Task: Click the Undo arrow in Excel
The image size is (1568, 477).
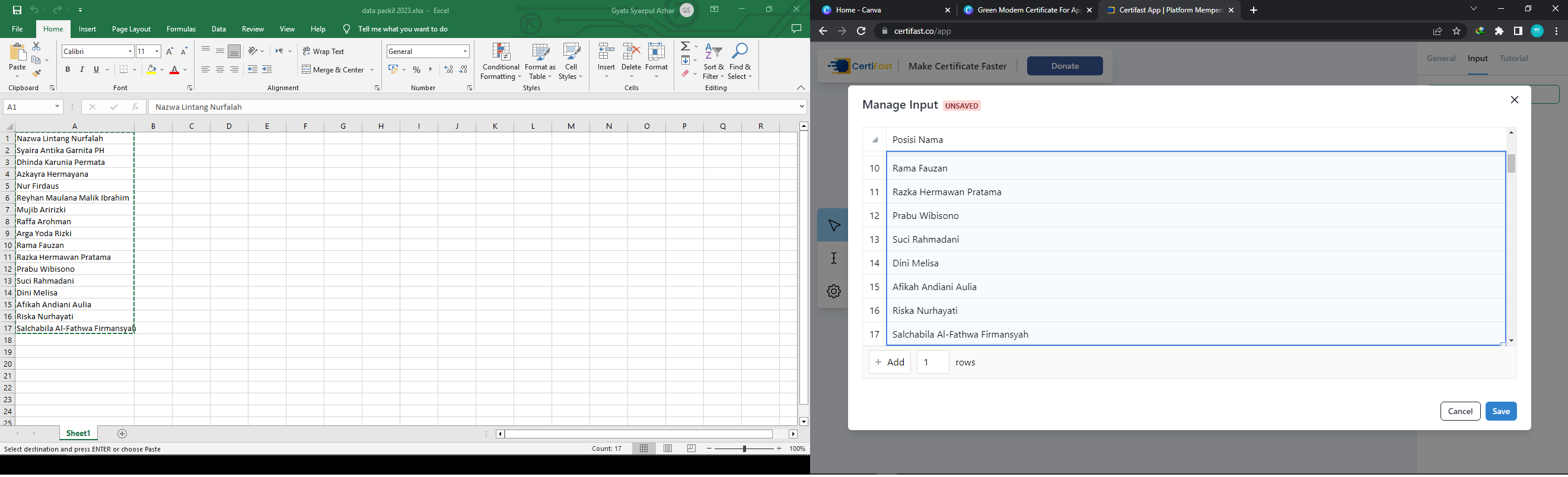Action: [35, 10]
